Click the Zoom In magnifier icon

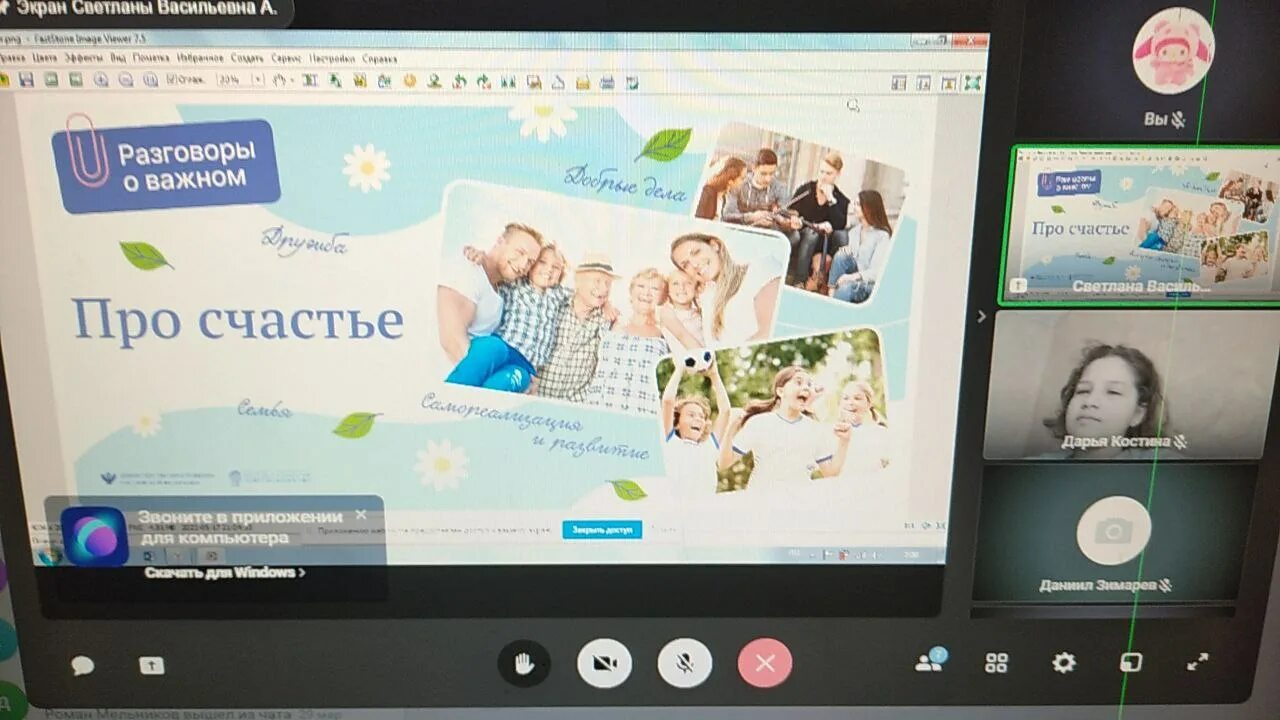(x=101, y=80)
